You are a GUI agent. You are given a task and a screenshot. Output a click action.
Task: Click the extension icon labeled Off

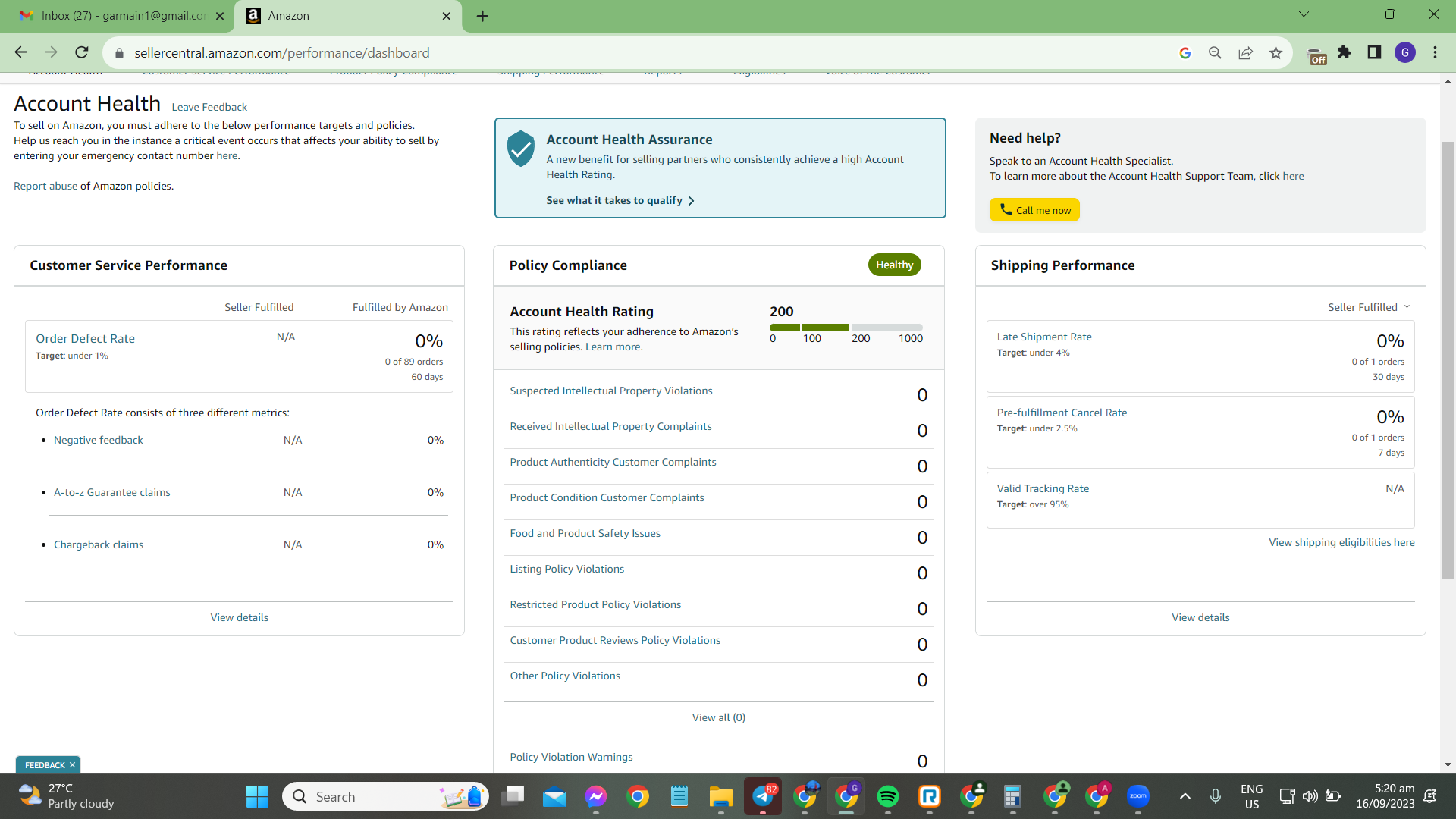tap(1317, 55)
